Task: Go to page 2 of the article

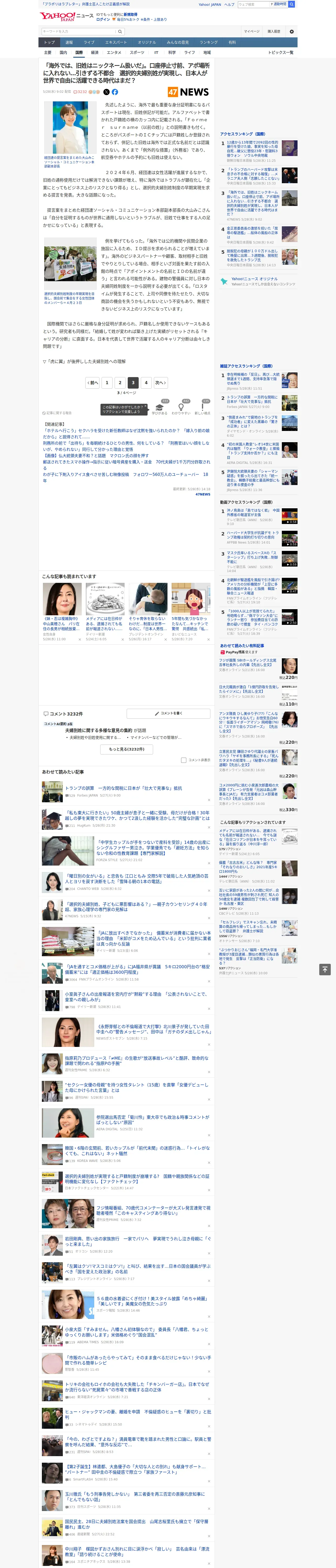Action: 120,383
